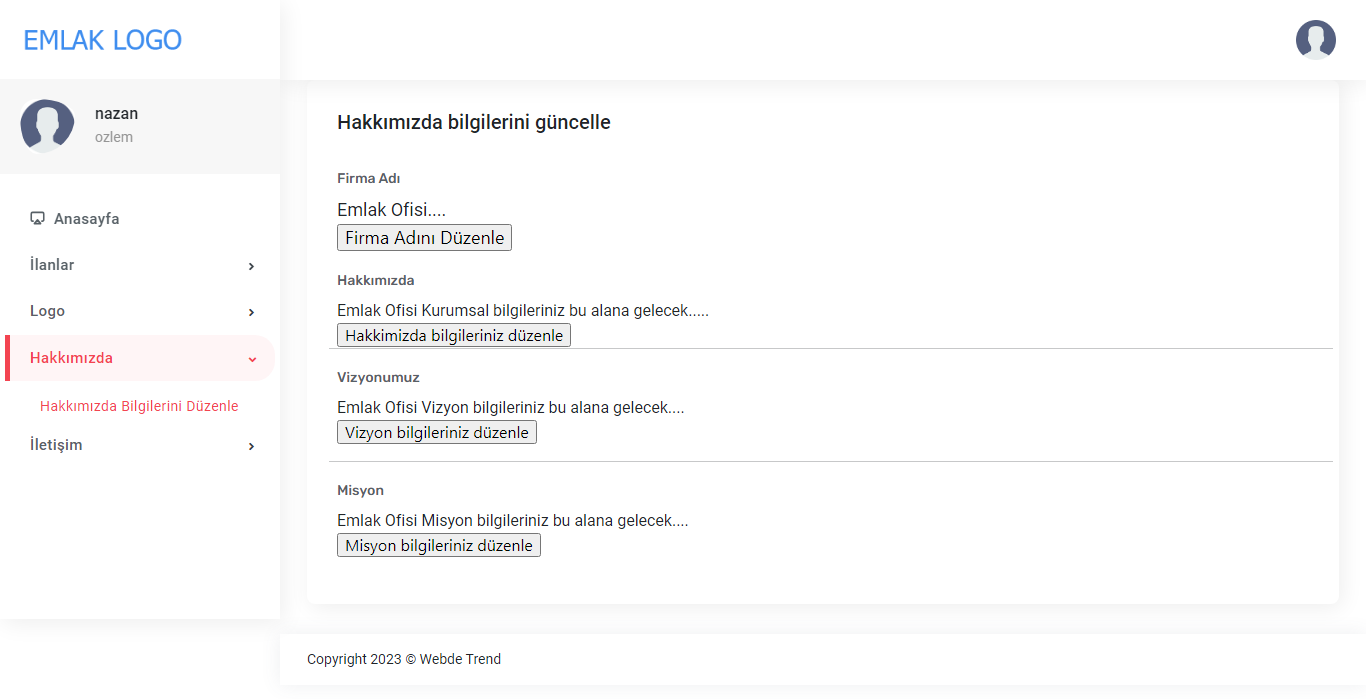Click Misyon bilgileriniz düzenle button

[439, 545]
